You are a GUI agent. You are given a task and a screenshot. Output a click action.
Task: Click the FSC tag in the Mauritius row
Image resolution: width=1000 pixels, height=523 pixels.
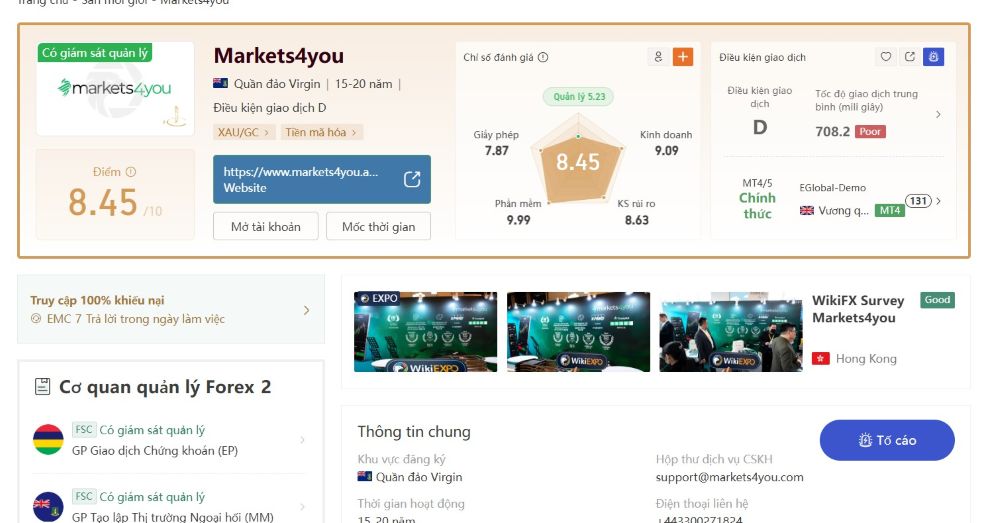click(84, 429)
